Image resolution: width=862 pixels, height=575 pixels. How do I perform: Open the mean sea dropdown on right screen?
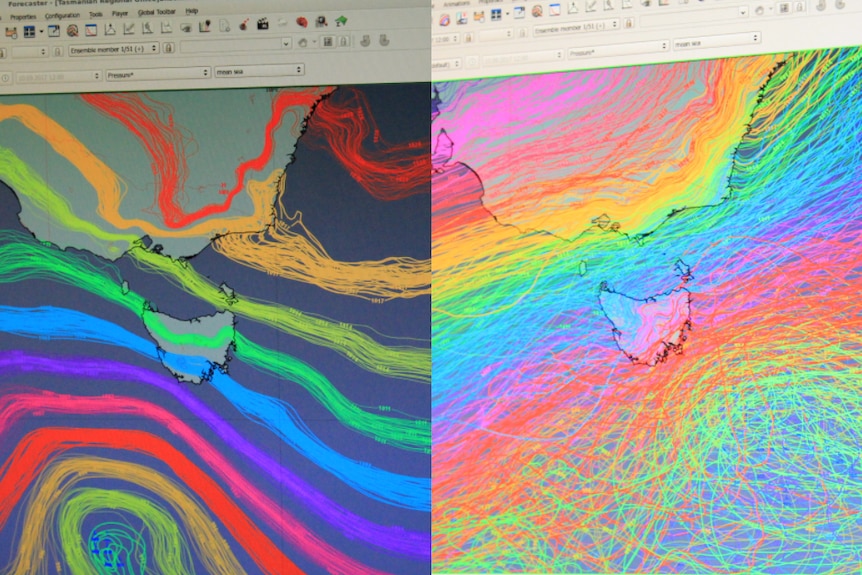pyautogui.click(x=717, y=41)
